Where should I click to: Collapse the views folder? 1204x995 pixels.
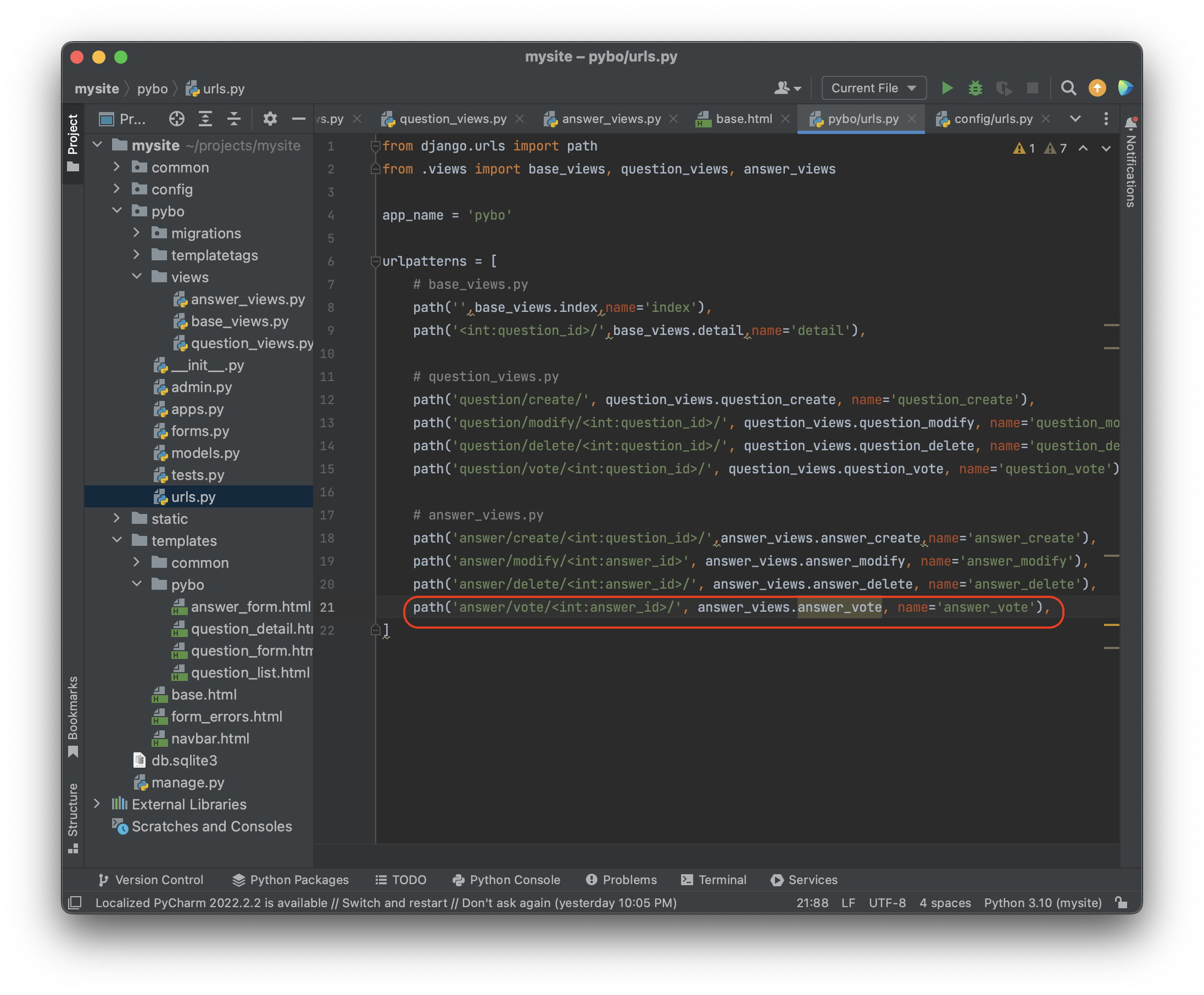[x=136, y=277]
